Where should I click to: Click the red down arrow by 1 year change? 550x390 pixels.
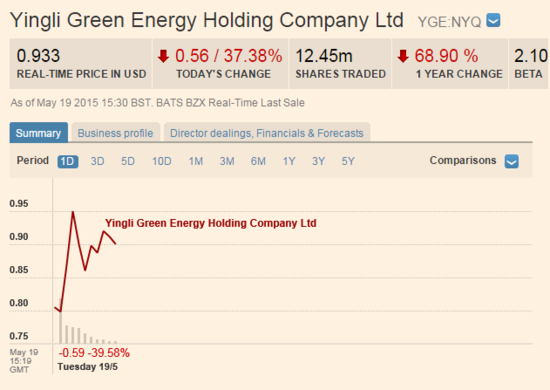click(403, 56)
